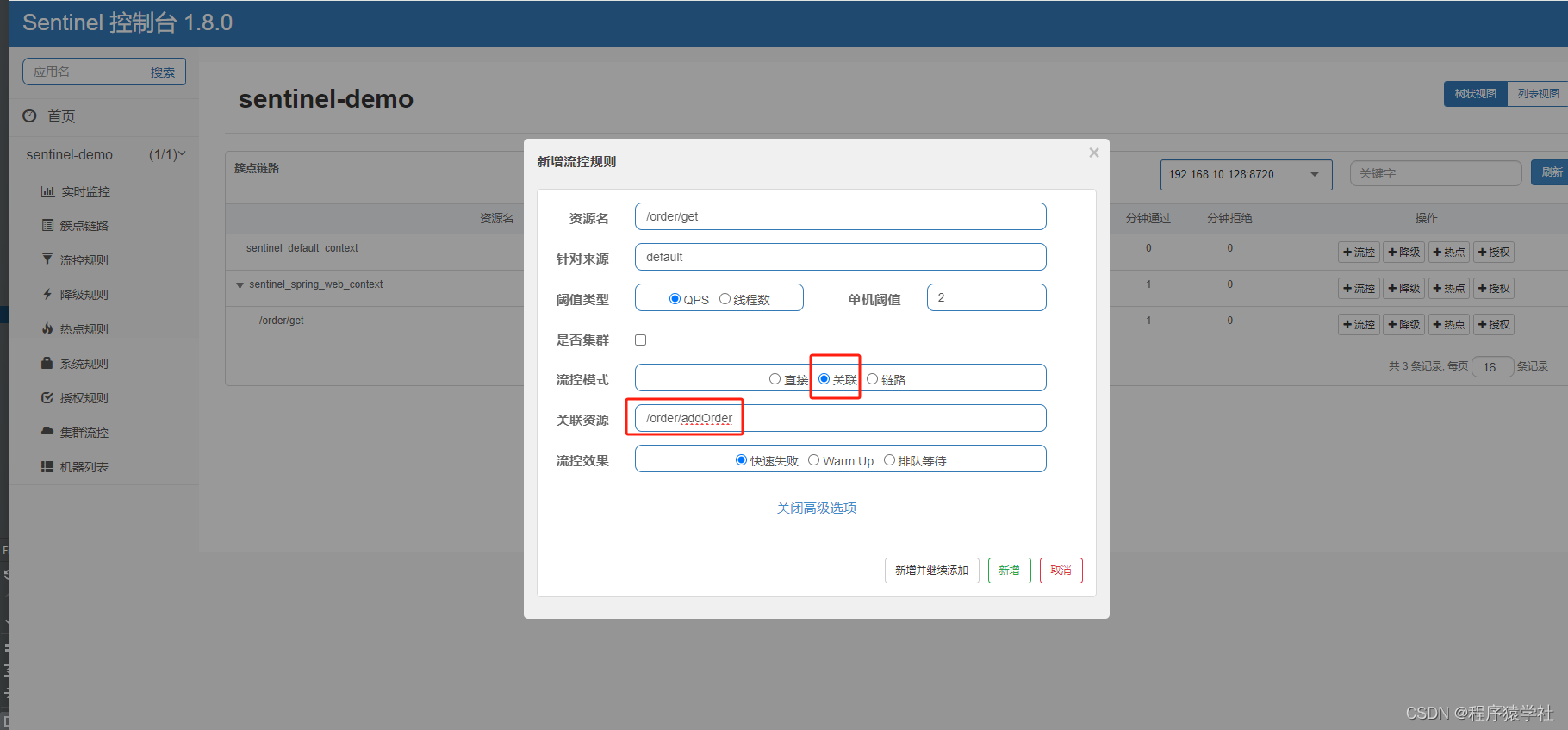
Task: Add 热点 for sentinel_spring_web_context row
Action: [1448, 289]
